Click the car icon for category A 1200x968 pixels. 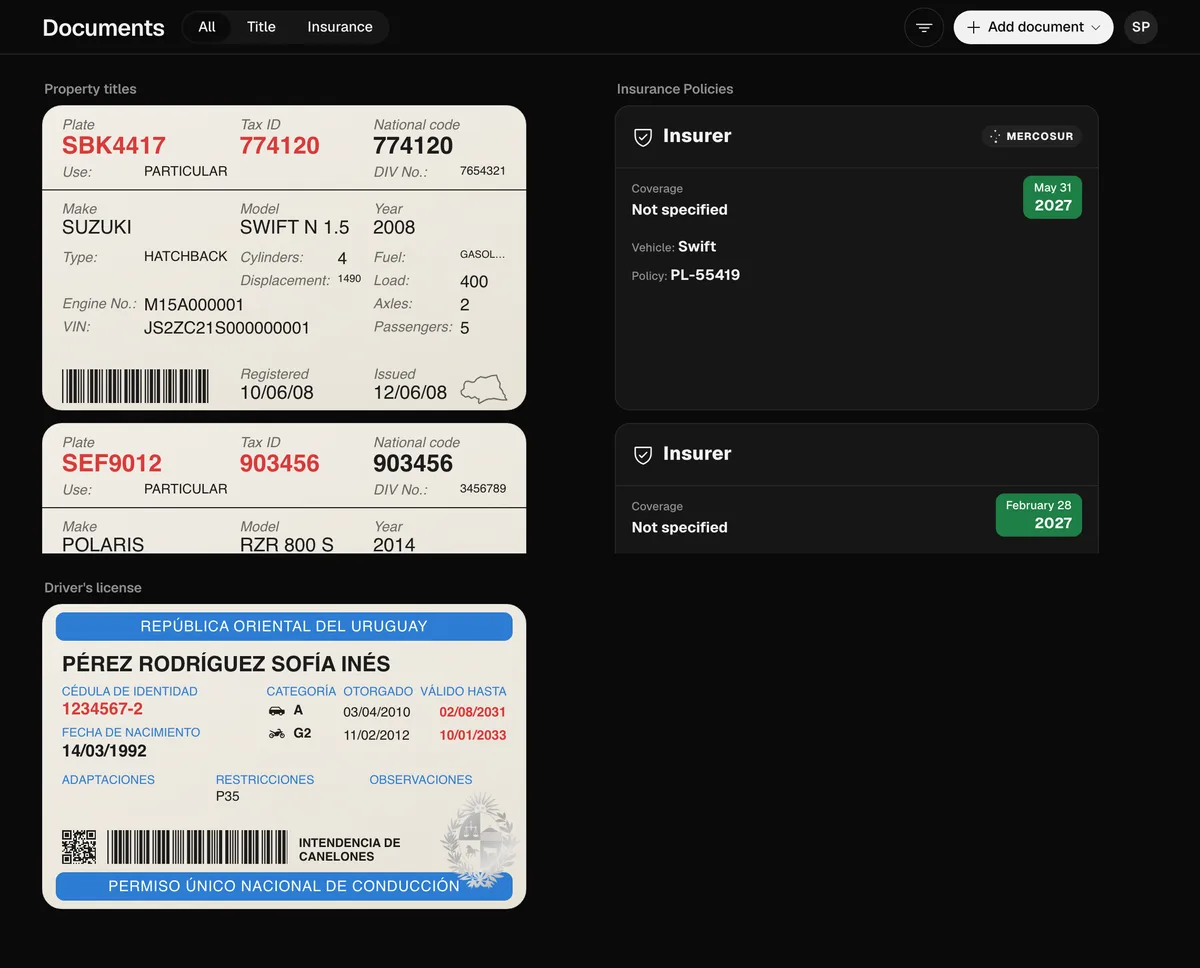[x=277, y=711]
